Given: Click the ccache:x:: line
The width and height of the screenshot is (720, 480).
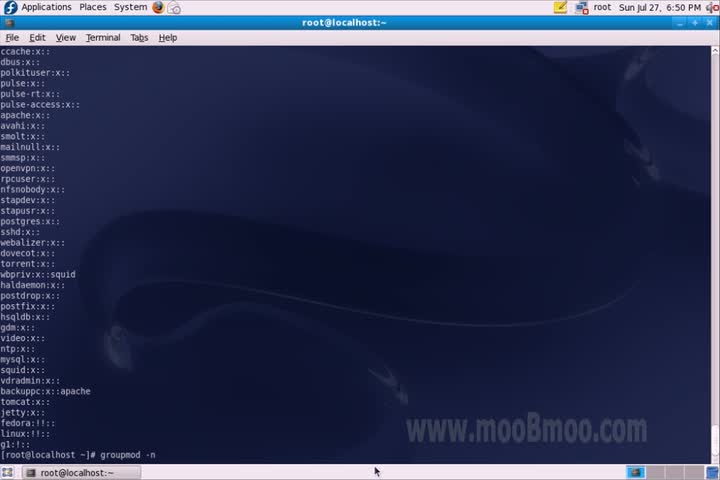Looking at the screenshot, I should (x=25, y=51).
